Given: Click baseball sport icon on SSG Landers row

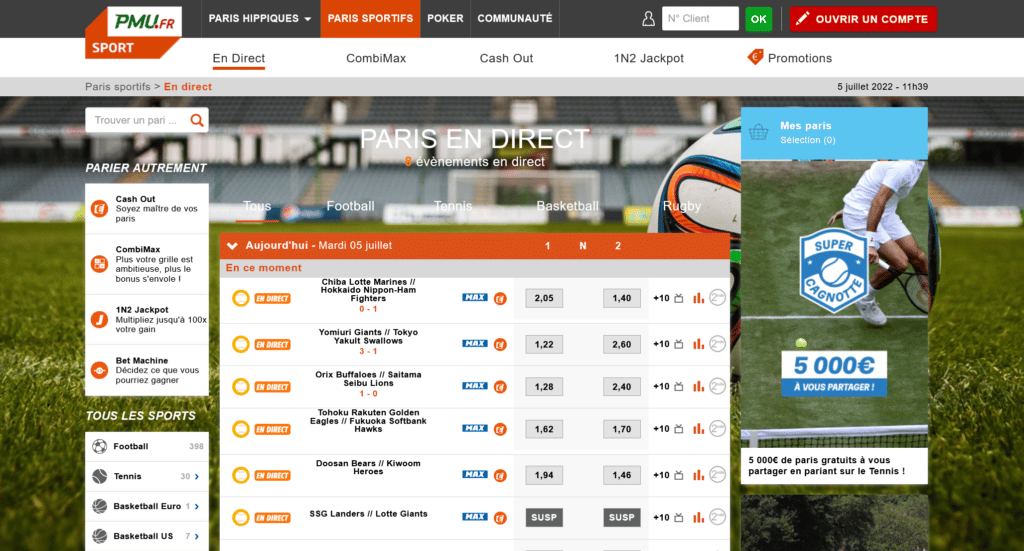Looking at the screenshot, I should coord(241,518).
